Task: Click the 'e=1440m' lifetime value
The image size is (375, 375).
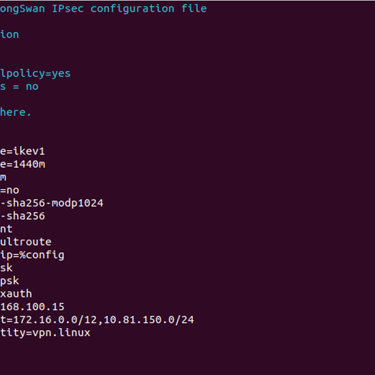Action: tap(23, 164)
